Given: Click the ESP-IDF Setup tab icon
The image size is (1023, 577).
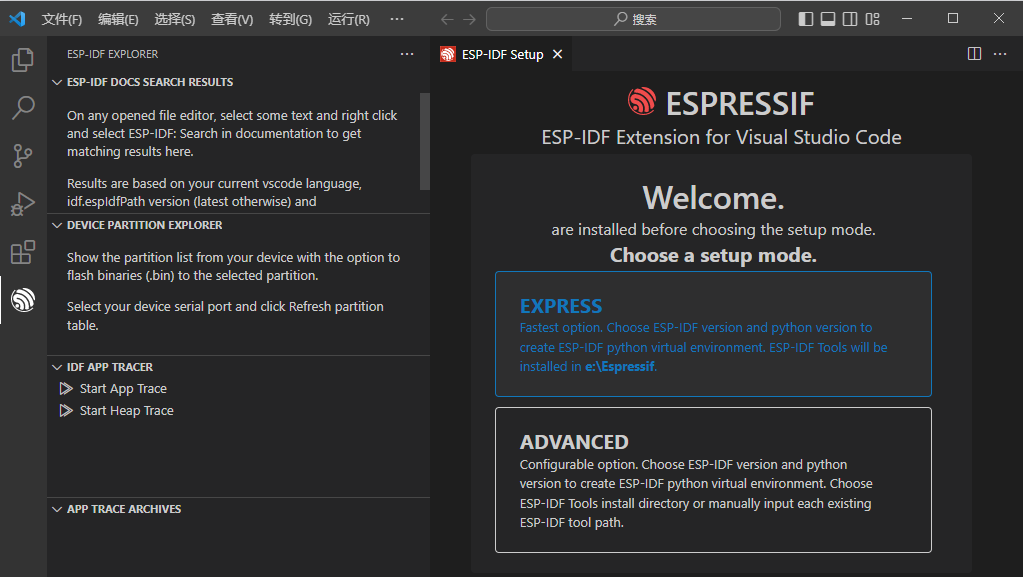Looking at the screenshot, I should click(x=448, y=54).
